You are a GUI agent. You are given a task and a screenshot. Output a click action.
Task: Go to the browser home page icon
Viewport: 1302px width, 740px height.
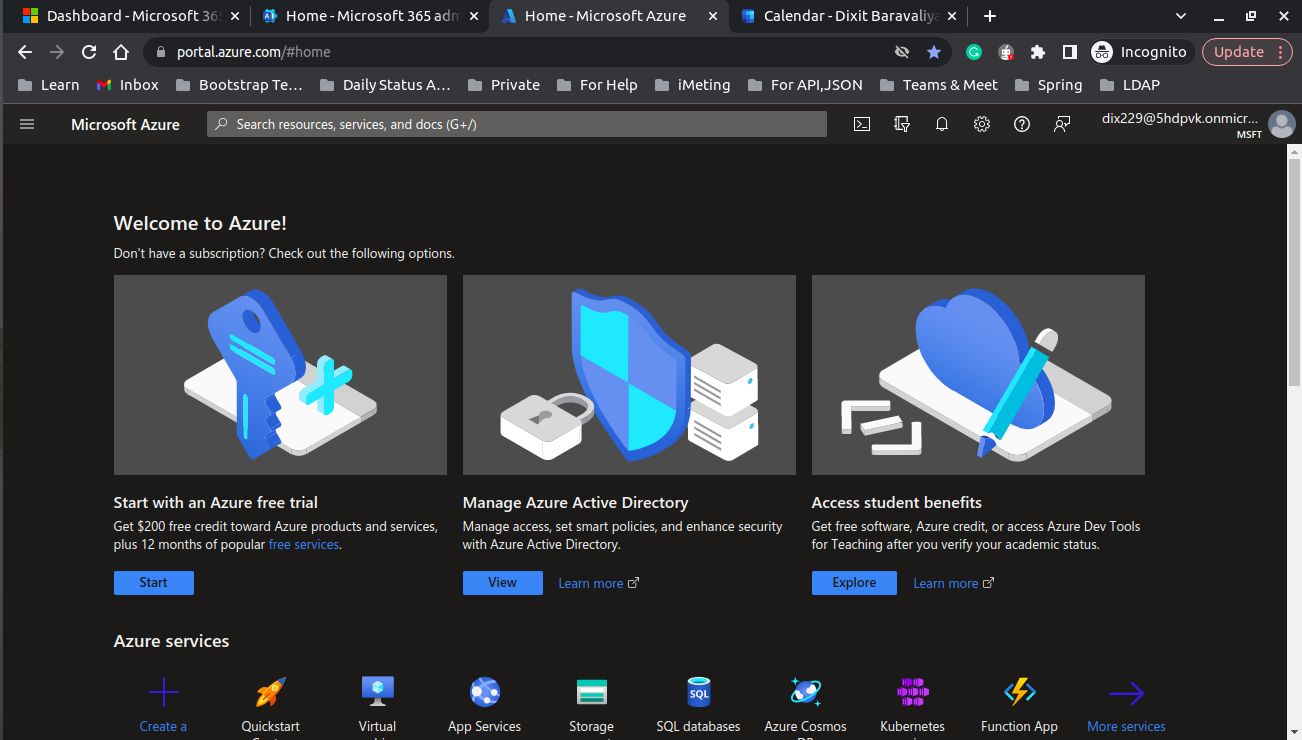click(121, 52)
